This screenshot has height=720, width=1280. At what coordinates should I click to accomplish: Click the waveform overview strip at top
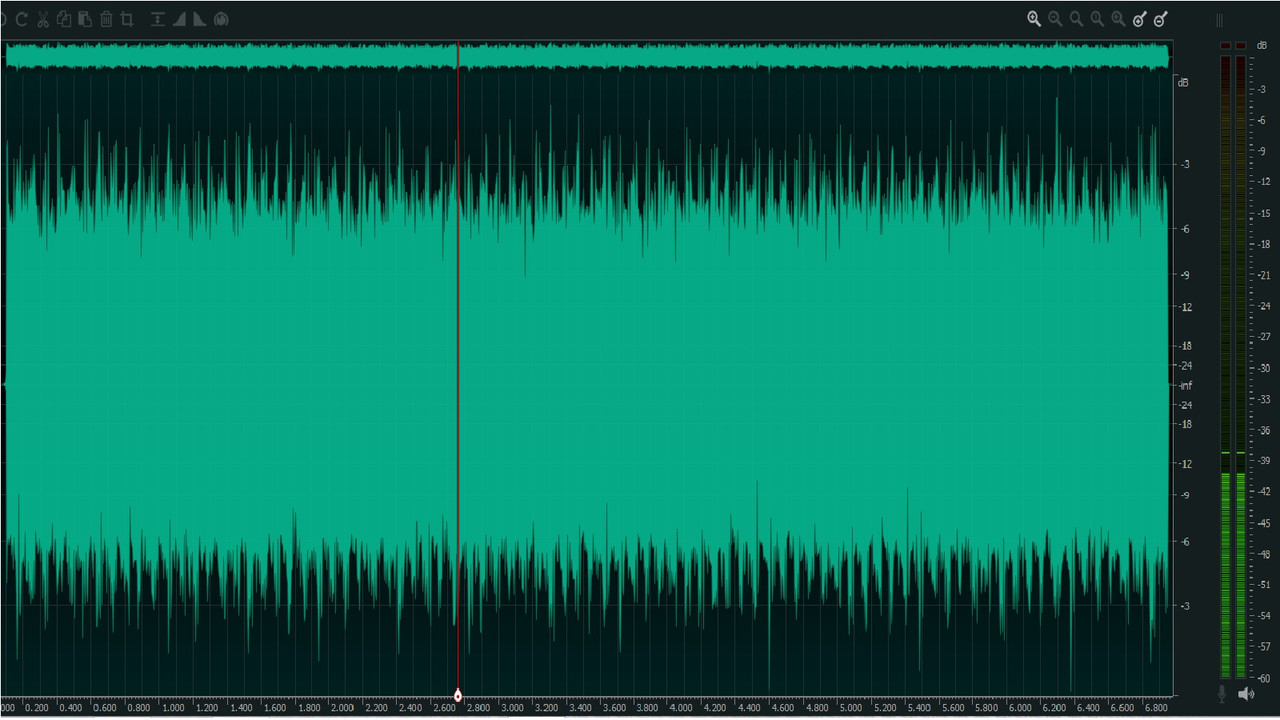(x=587, y=56)
